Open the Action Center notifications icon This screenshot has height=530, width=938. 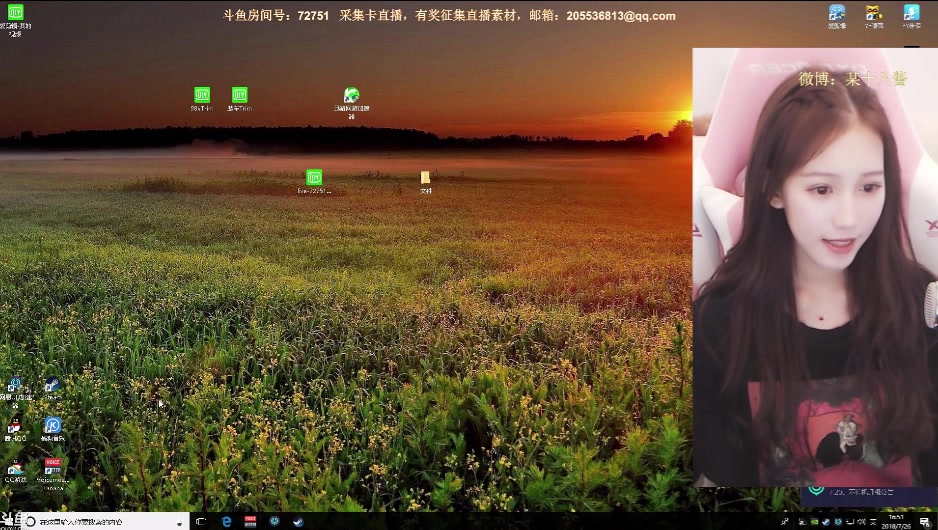point(925,522)
